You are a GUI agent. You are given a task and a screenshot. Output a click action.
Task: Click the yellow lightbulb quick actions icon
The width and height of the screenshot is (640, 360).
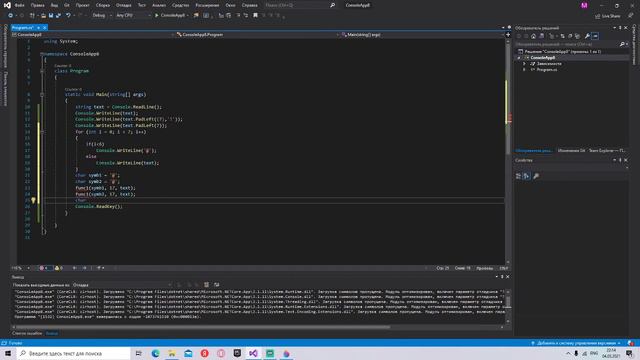[x=33, y=200]
